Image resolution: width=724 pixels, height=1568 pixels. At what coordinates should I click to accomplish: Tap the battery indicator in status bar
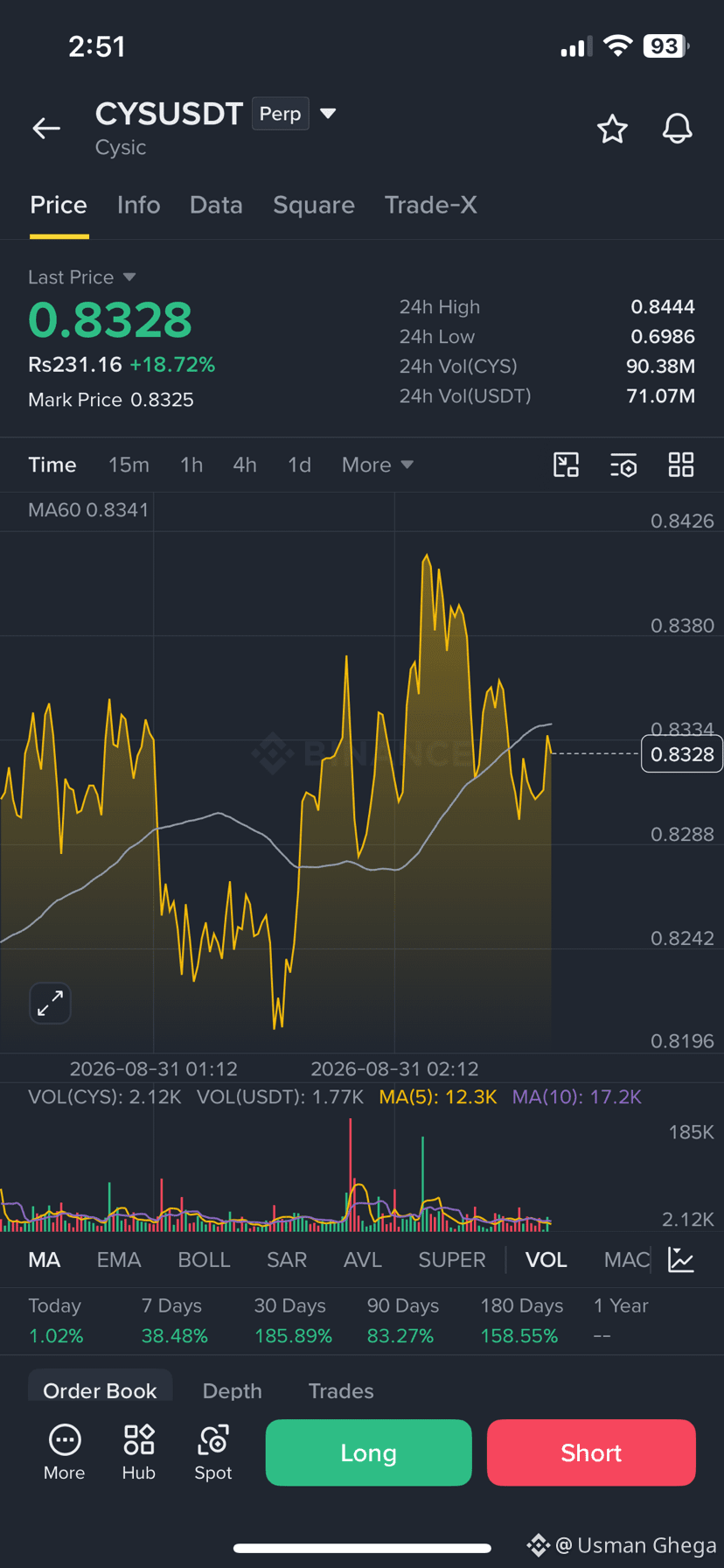click(x=666, y=46)
